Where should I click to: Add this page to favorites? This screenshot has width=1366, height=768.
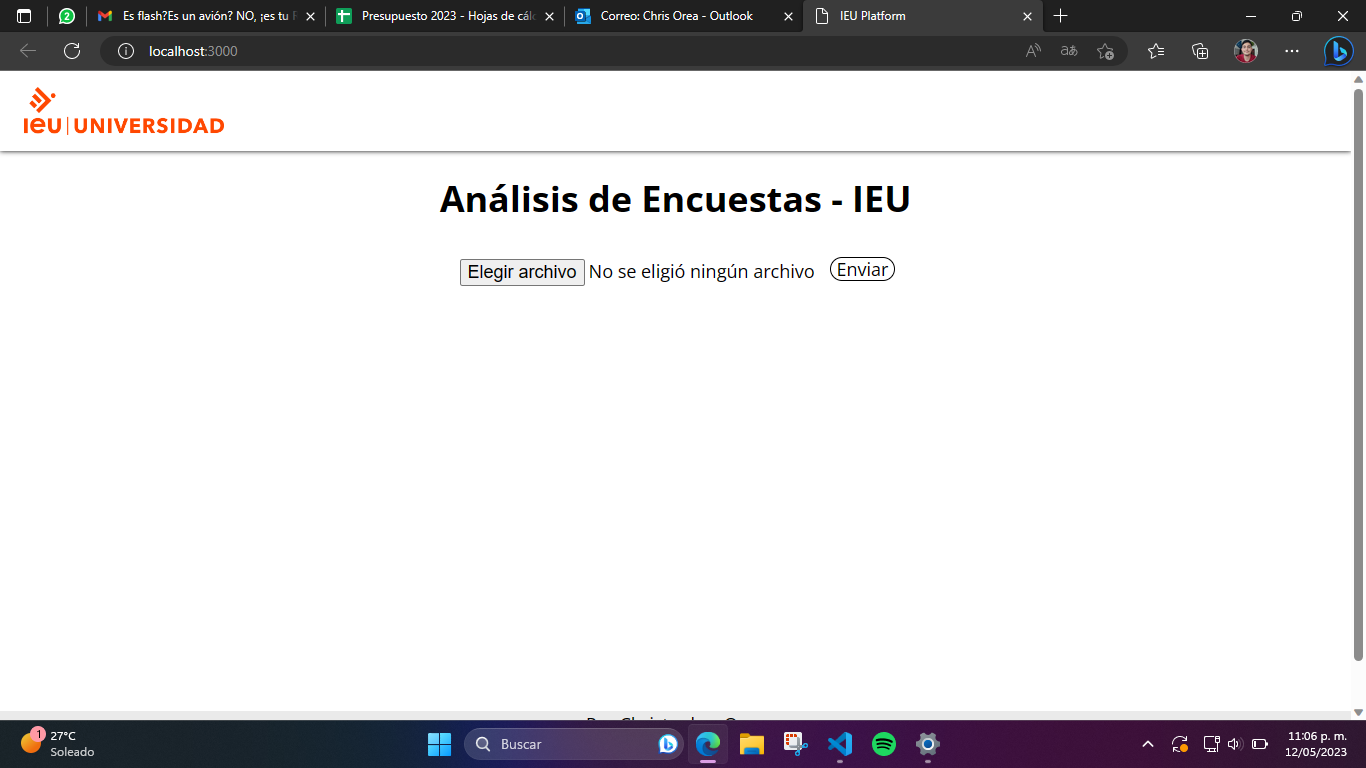[x=1105, y=51]
